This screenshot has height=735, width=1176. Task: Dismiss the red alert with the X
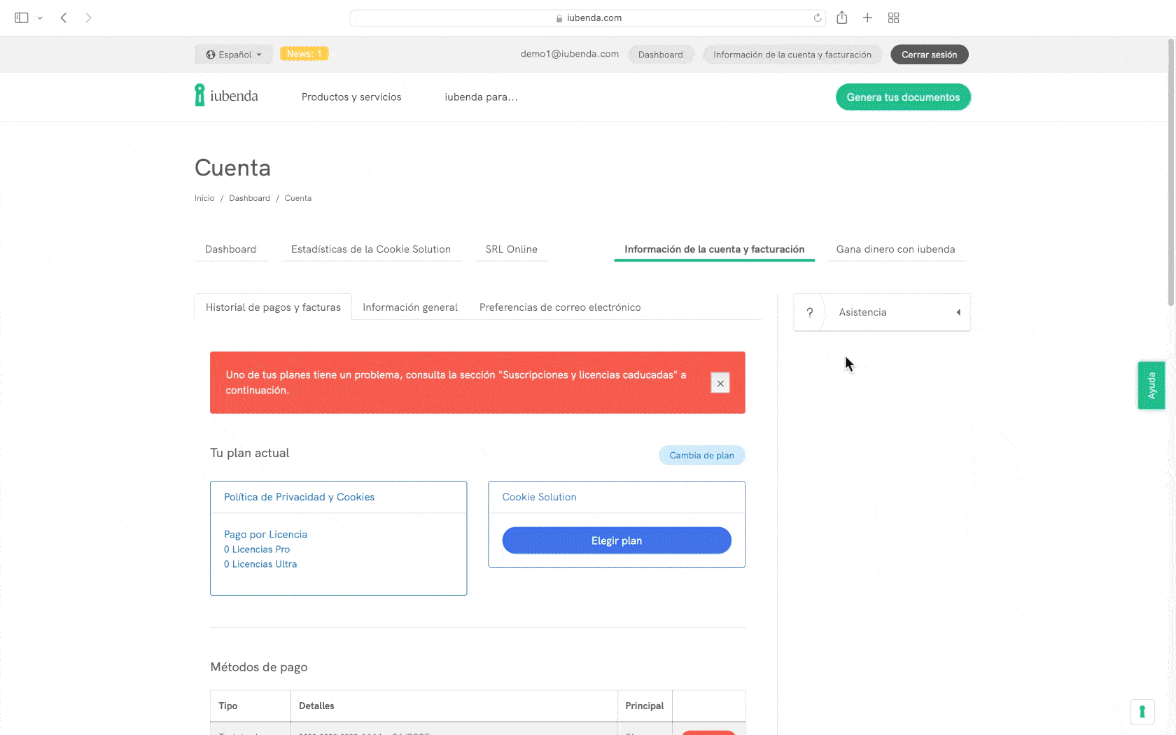720,383
